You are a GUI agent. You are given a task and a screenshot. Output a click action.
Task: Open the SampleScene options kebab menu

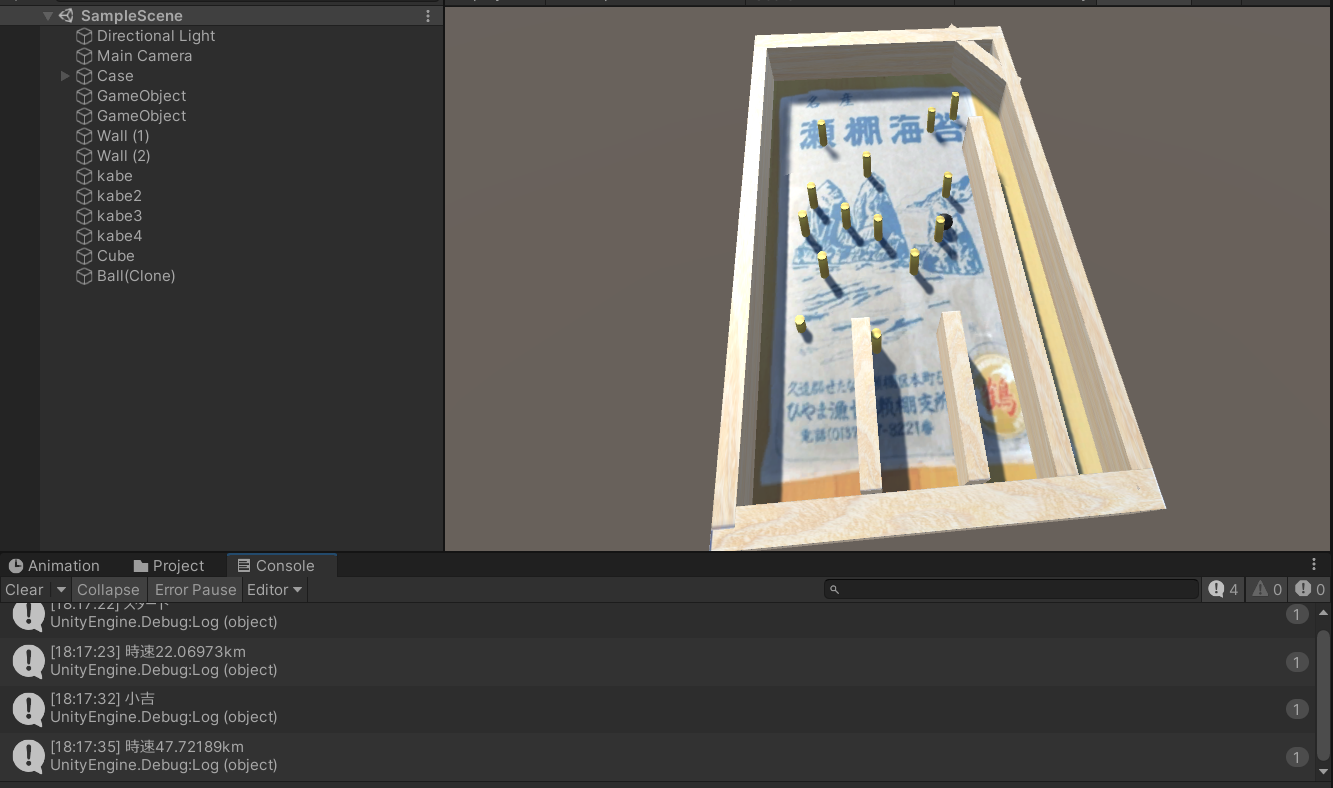coord(428,16)
